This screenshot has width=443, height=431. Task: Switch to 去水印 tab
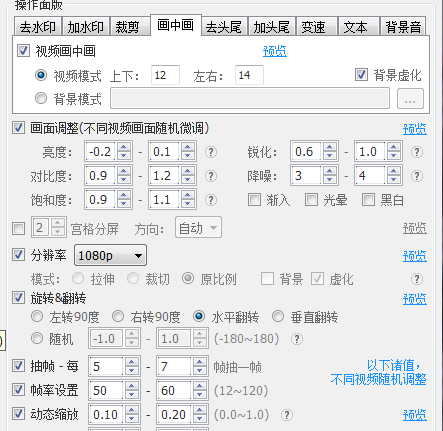[38, 27]
